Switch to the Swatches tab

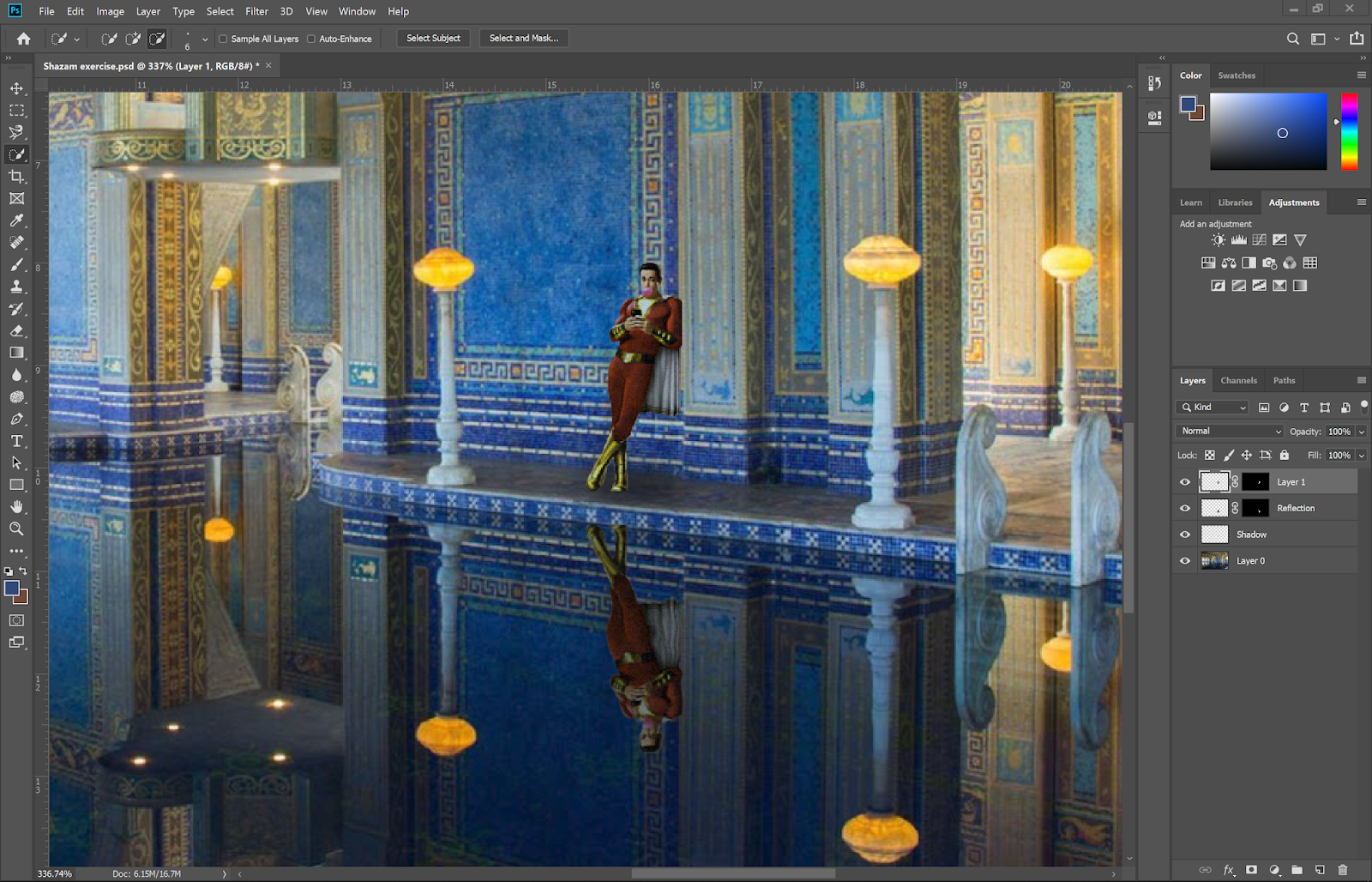pos(1237,76)
